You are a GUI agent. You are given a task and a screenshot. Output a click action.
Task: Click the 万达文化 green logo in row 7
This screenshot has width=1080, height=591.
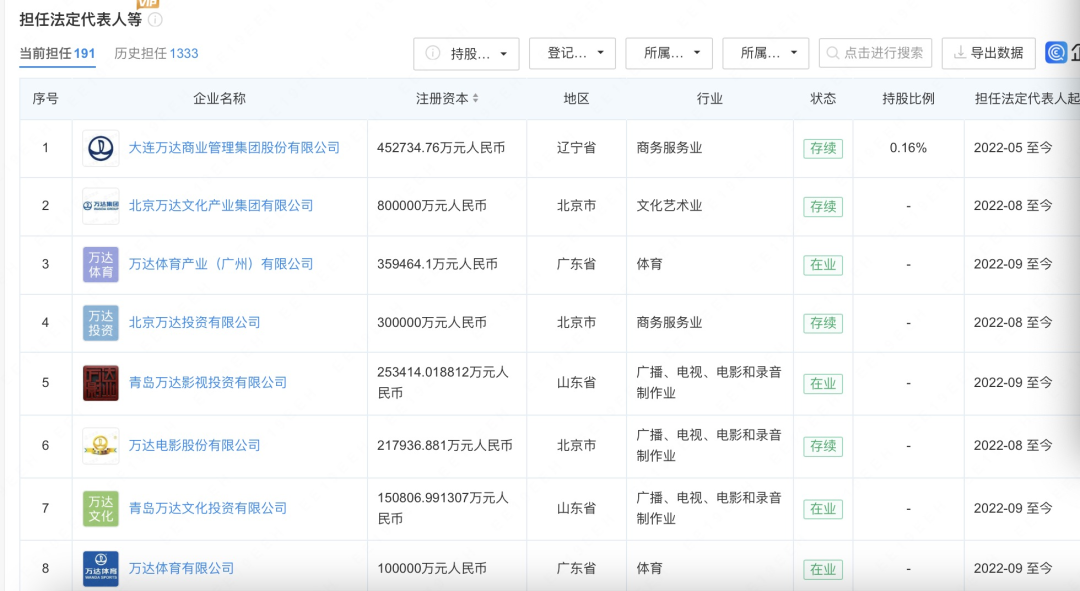100,508
